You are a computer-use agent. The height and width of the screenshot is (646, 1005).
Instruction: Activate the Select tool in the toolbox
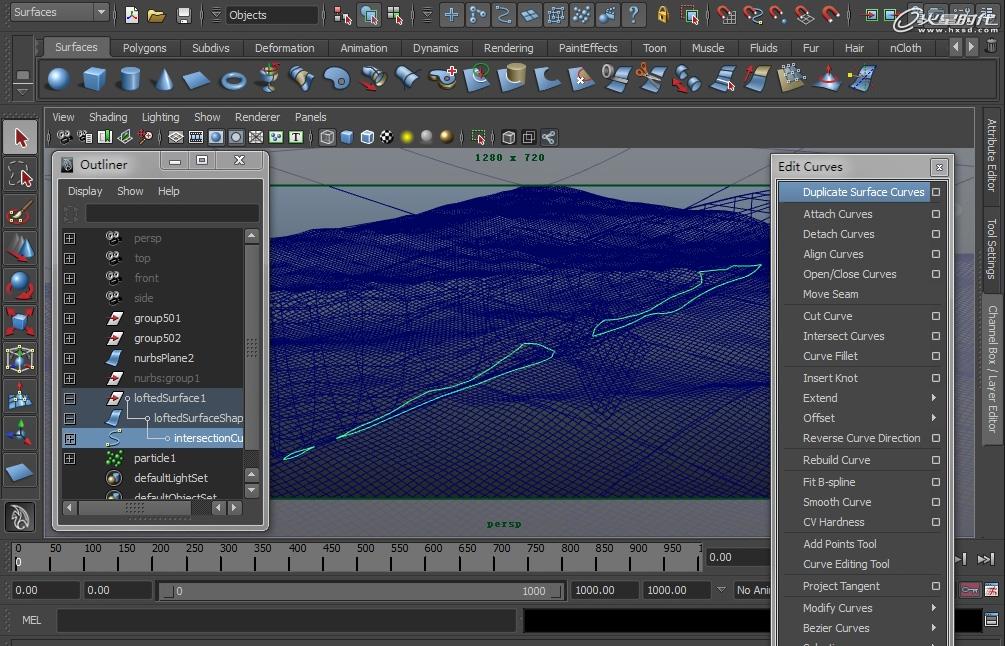(20, 138)
